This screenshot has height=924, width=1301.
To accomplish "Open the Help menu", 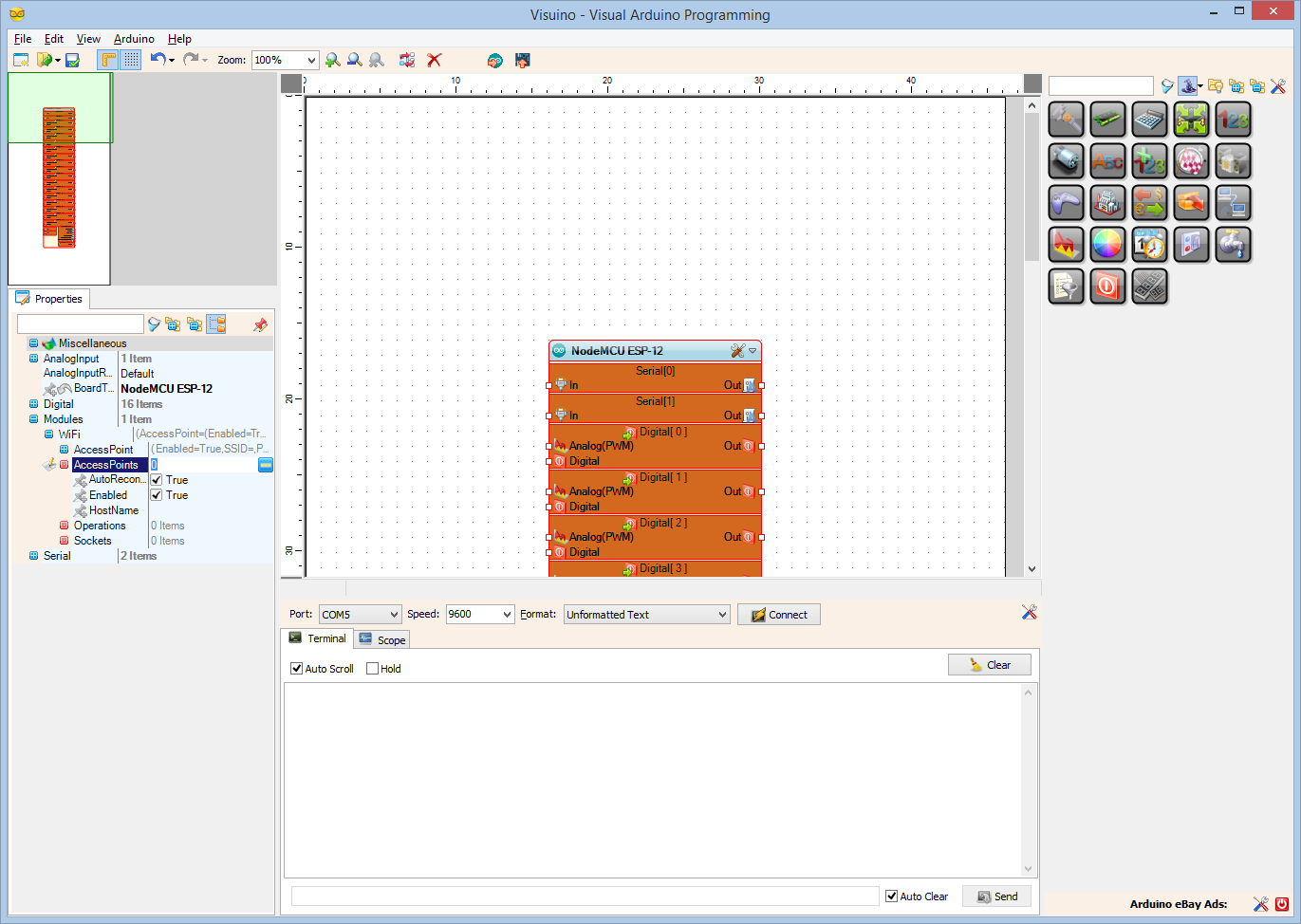I will coord(179,39).
